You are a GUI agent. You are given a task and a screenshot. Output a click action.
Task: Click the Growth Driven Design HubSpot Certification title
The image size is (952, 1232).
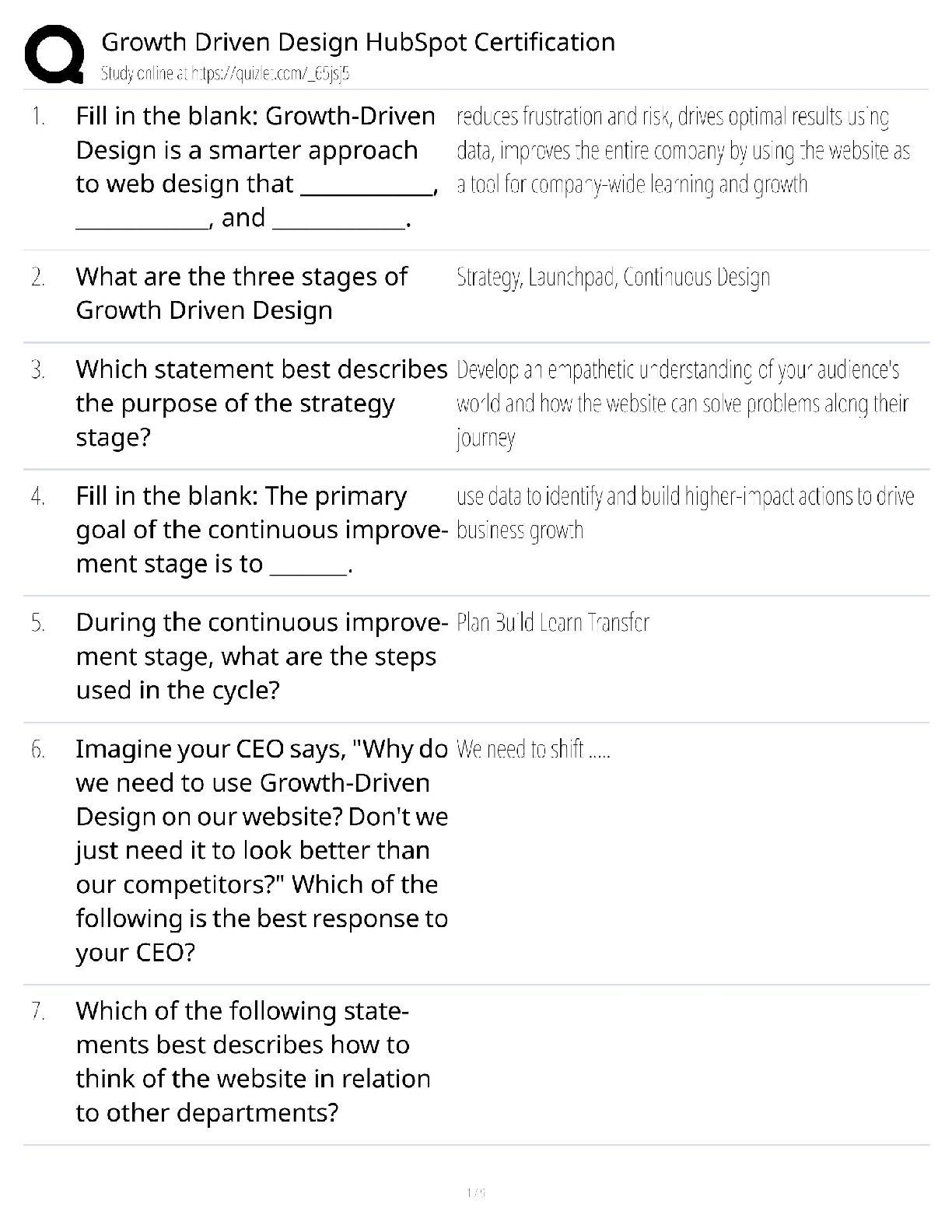tap(358, 42)
